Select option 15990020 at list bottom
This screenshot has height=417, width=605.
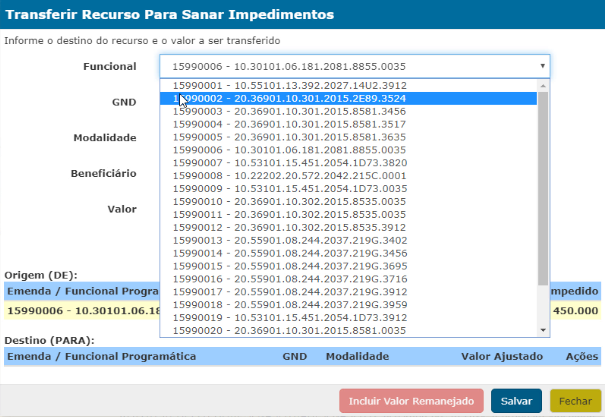[288, 330]
